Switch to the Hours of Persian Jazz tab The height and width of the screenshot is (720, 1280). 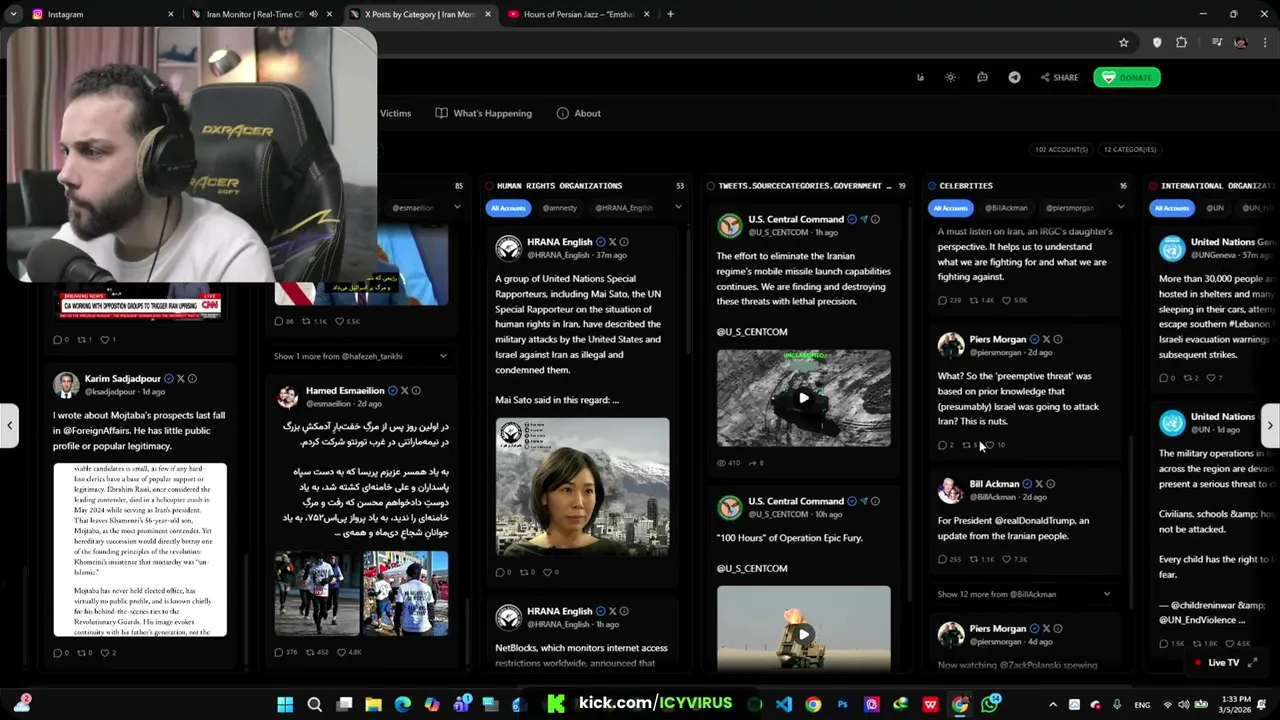[580, 14]
